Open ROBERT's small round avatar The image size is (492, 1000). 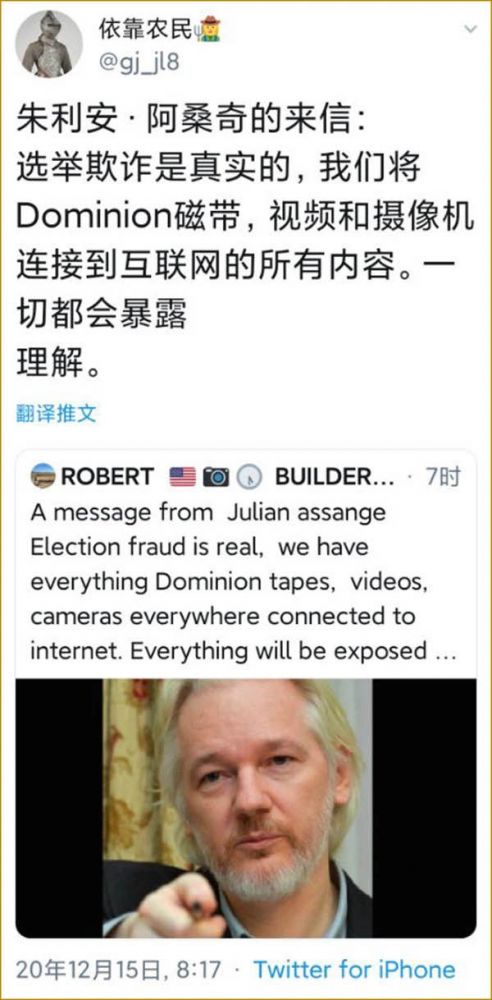pyautogui.click(x=43, y=476)
